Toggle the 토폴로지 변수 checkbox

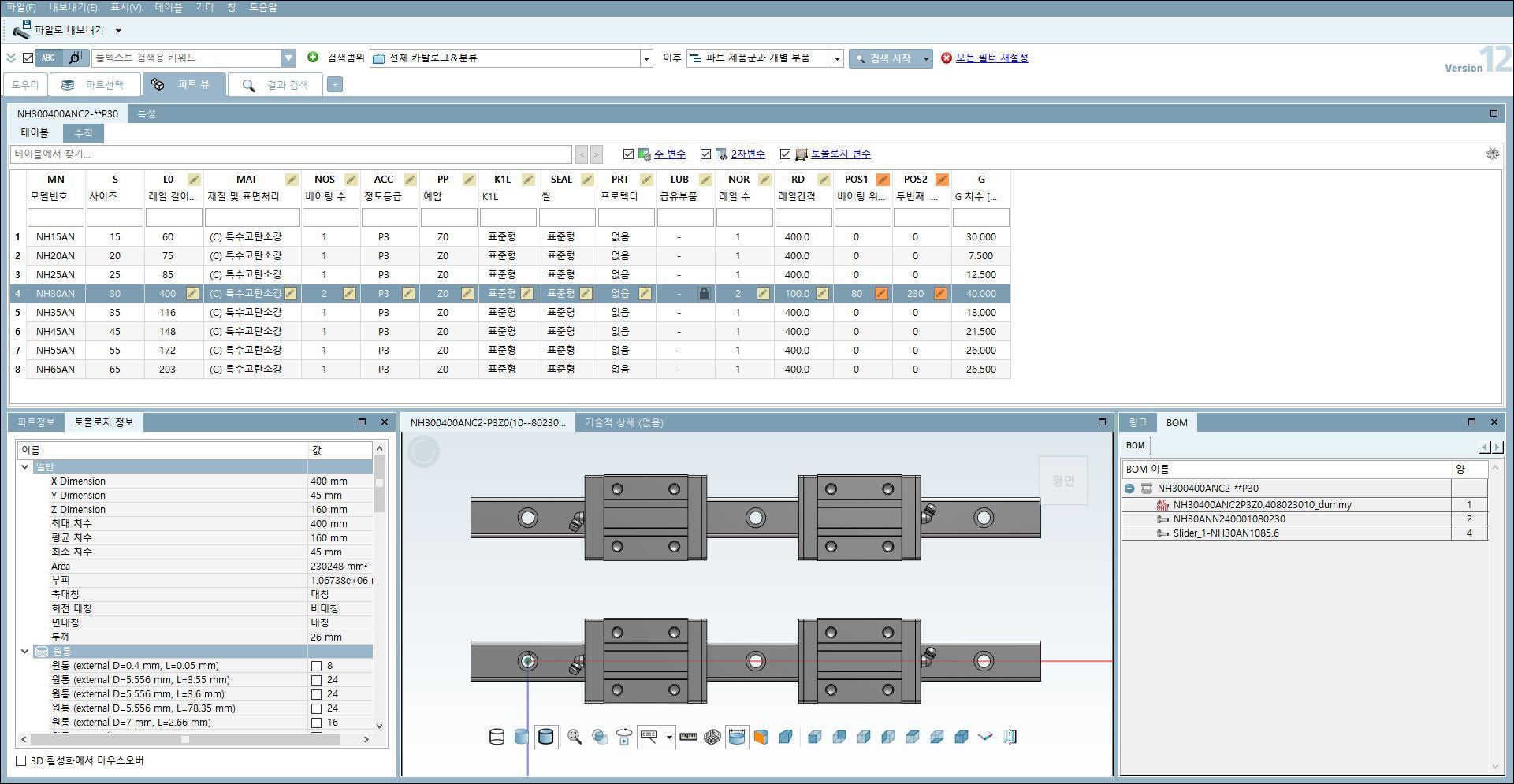click(x=785, y=154)
